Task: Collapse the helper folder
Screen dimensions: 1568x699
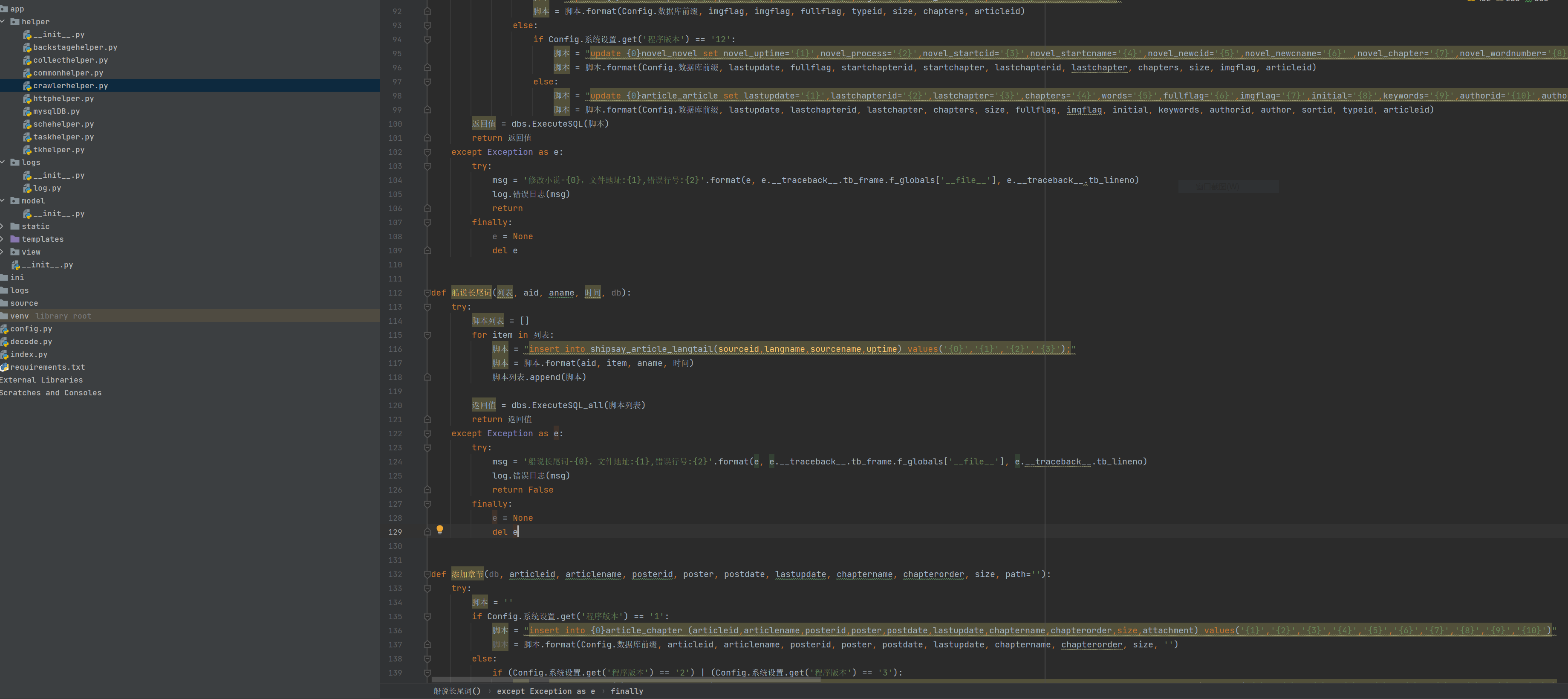Action: (3, 21)
